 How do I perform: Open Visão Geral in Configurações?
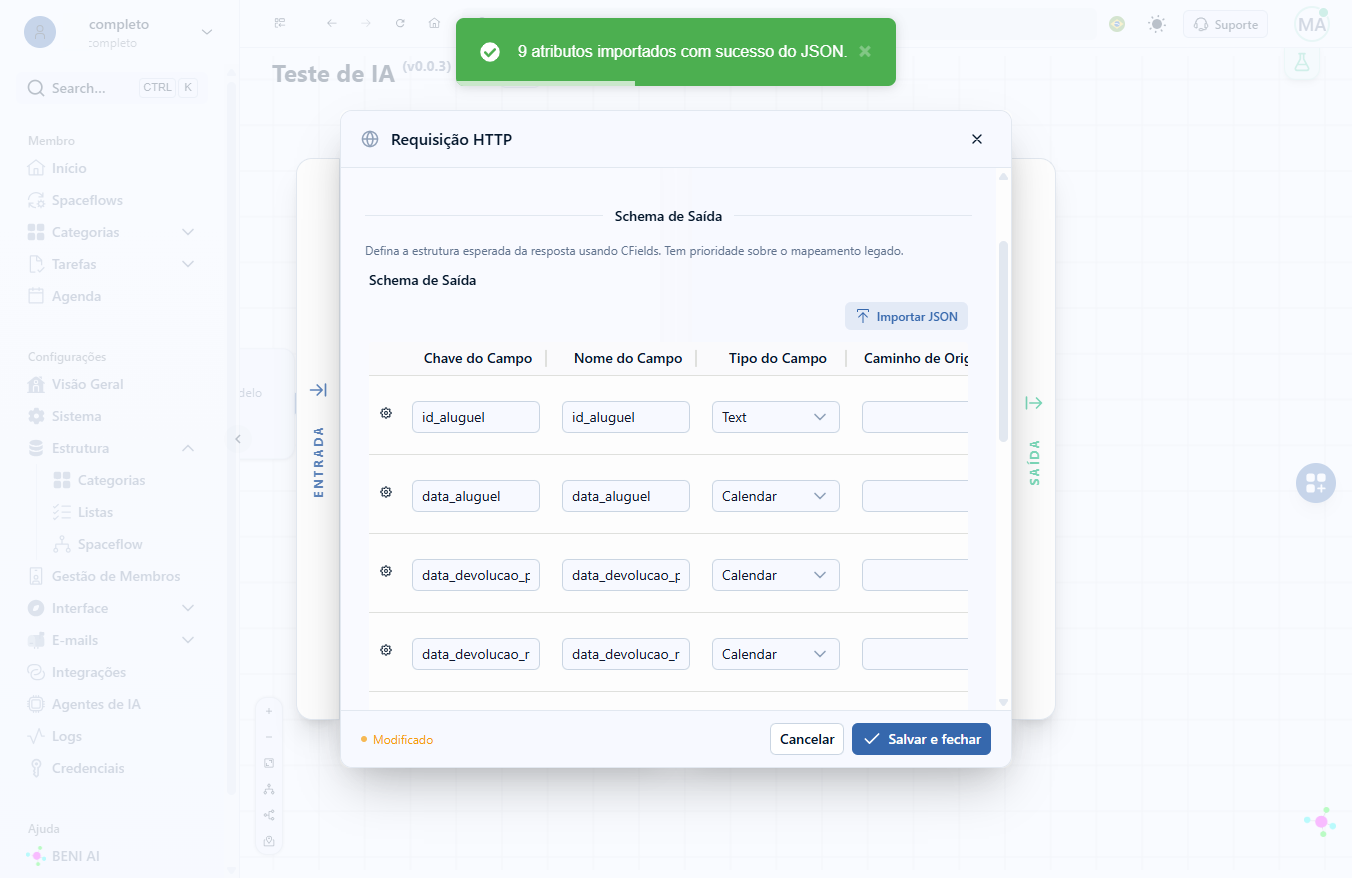click(75, 384)
